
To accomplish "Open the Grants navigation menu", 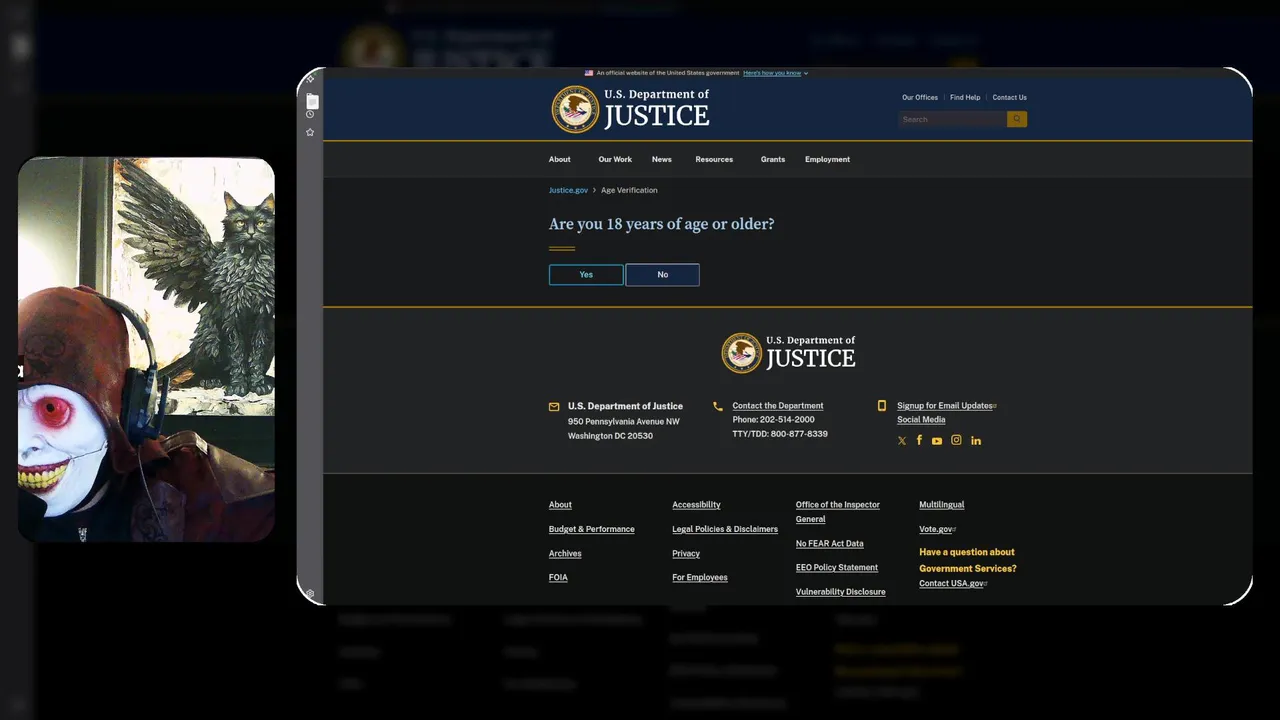I will click(773, 159).
